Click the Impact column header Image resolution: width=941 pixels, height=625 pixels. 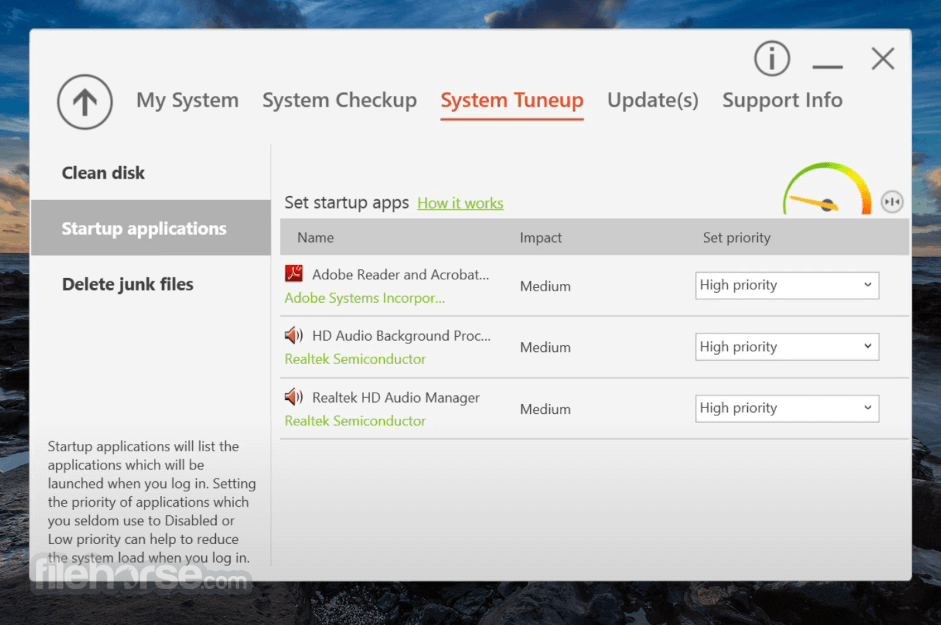pos(541,238)
